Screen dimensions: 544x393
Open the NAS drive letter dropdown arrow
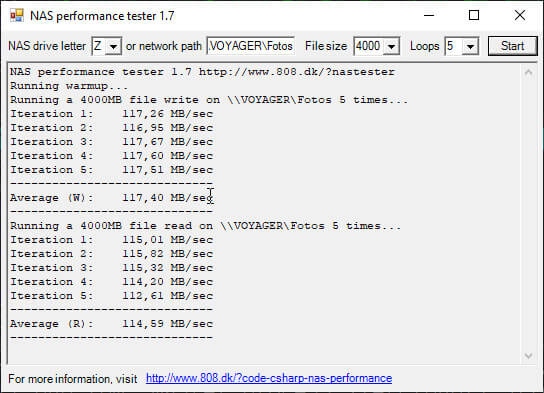[x=113, y=46]
